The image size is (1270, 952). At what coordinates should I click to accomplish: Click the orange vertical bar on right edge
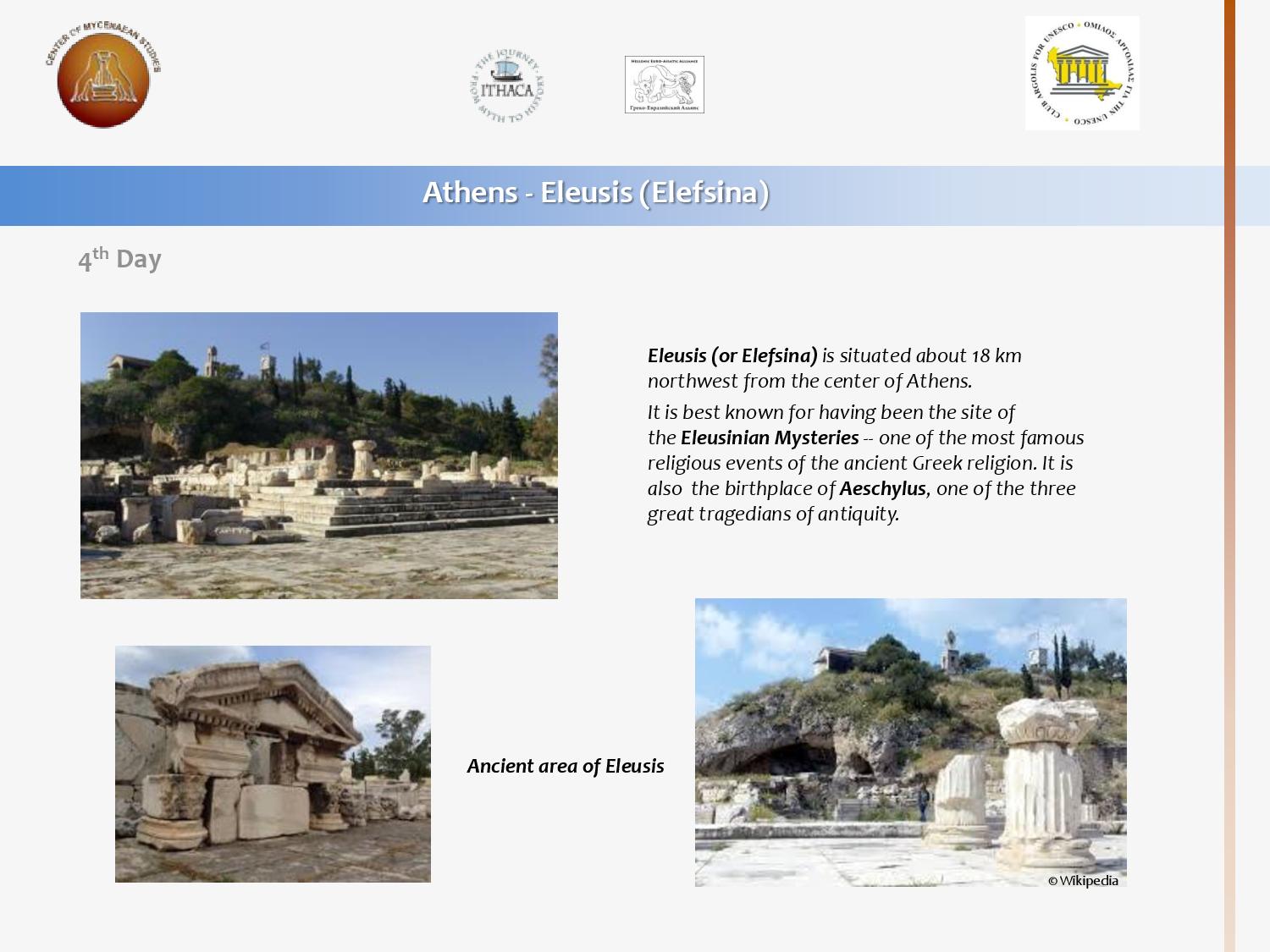(1229, 474)
